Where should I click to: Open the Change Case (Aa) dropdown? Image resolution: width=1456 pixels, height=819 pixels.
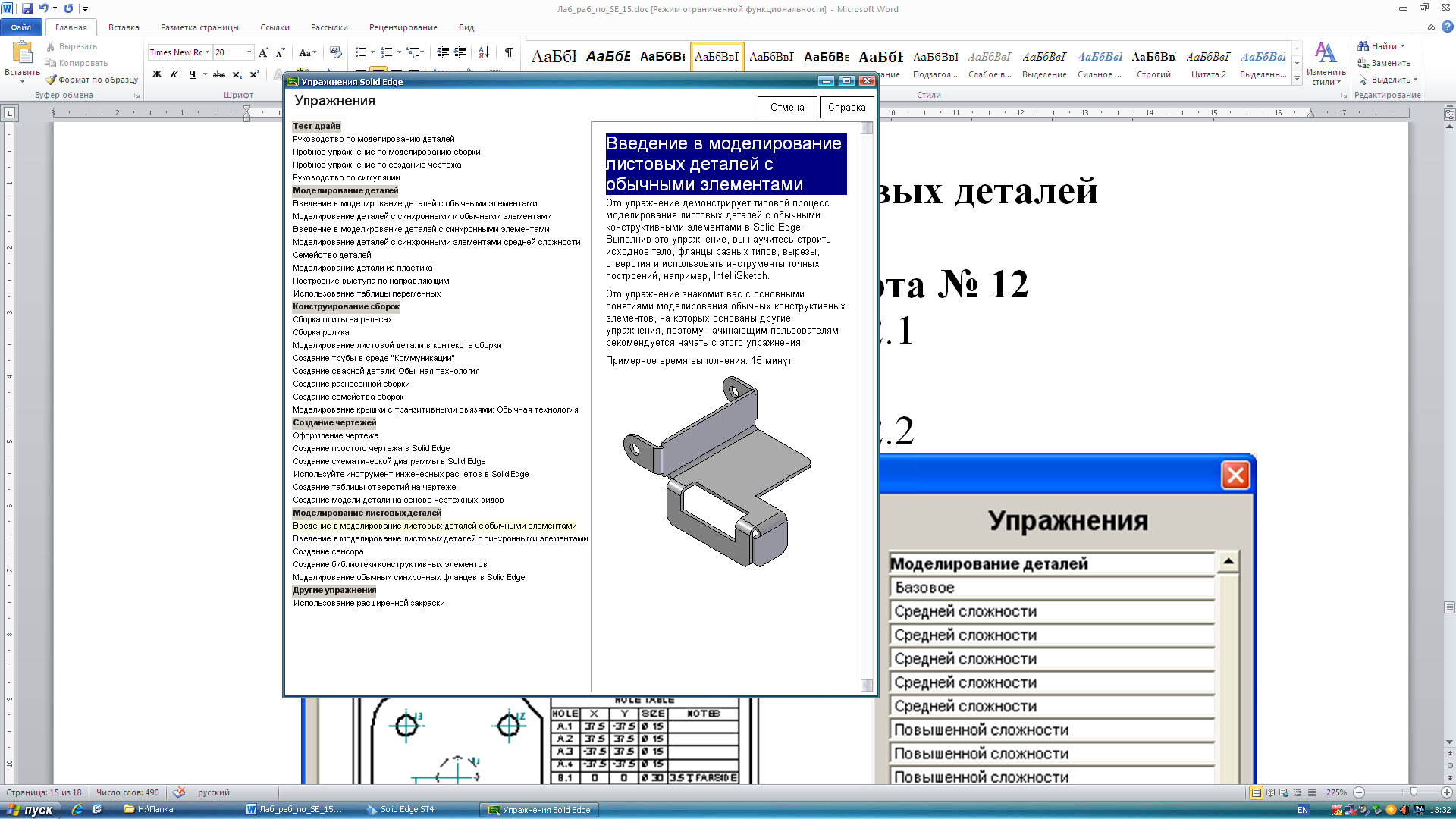click(307, 52)
